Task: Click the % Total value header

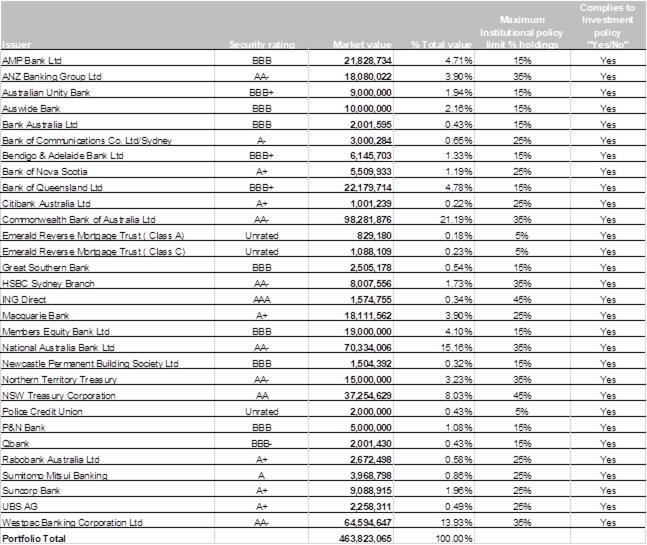Action: (441, 45)
